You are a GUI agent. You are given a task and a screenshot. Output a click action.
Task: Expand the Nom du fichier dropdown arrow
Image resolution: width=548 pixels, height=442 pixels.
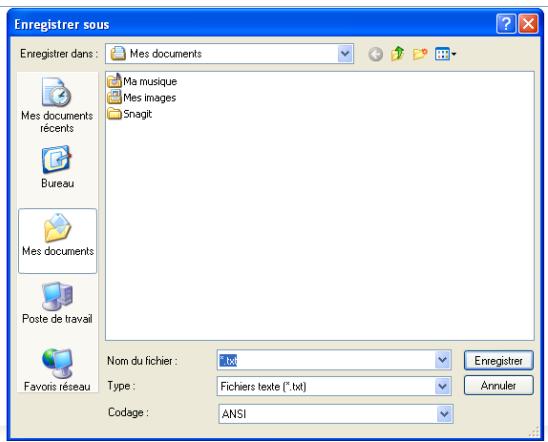(x=442, y=360)
